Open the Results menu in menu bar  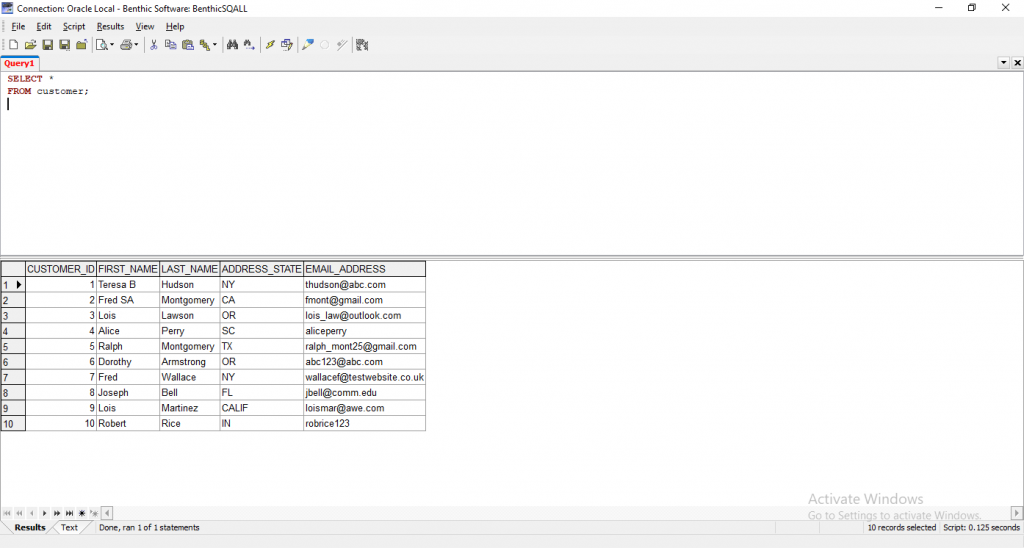110,27
